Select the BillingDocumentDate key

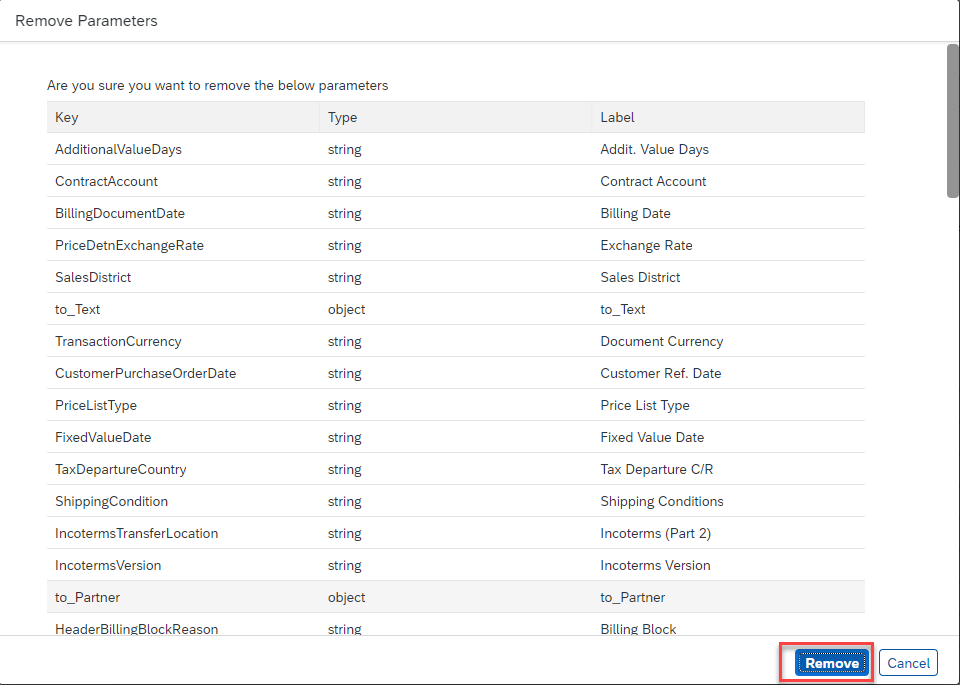pyautogui.click(x=120, y=213)
